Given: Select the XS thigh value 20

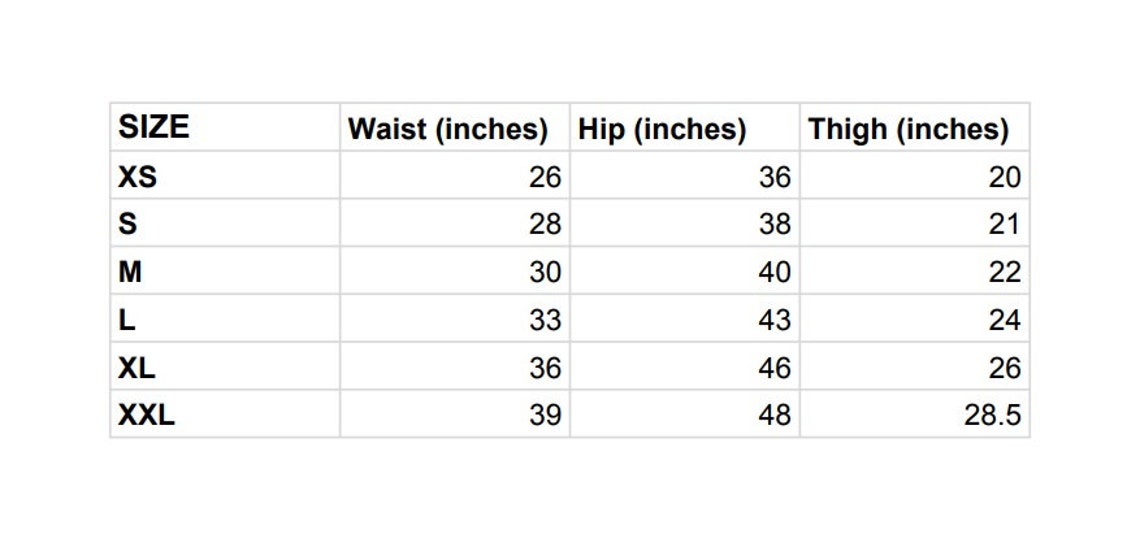Looking at the screenshot, I should [x=1005, y=177].
